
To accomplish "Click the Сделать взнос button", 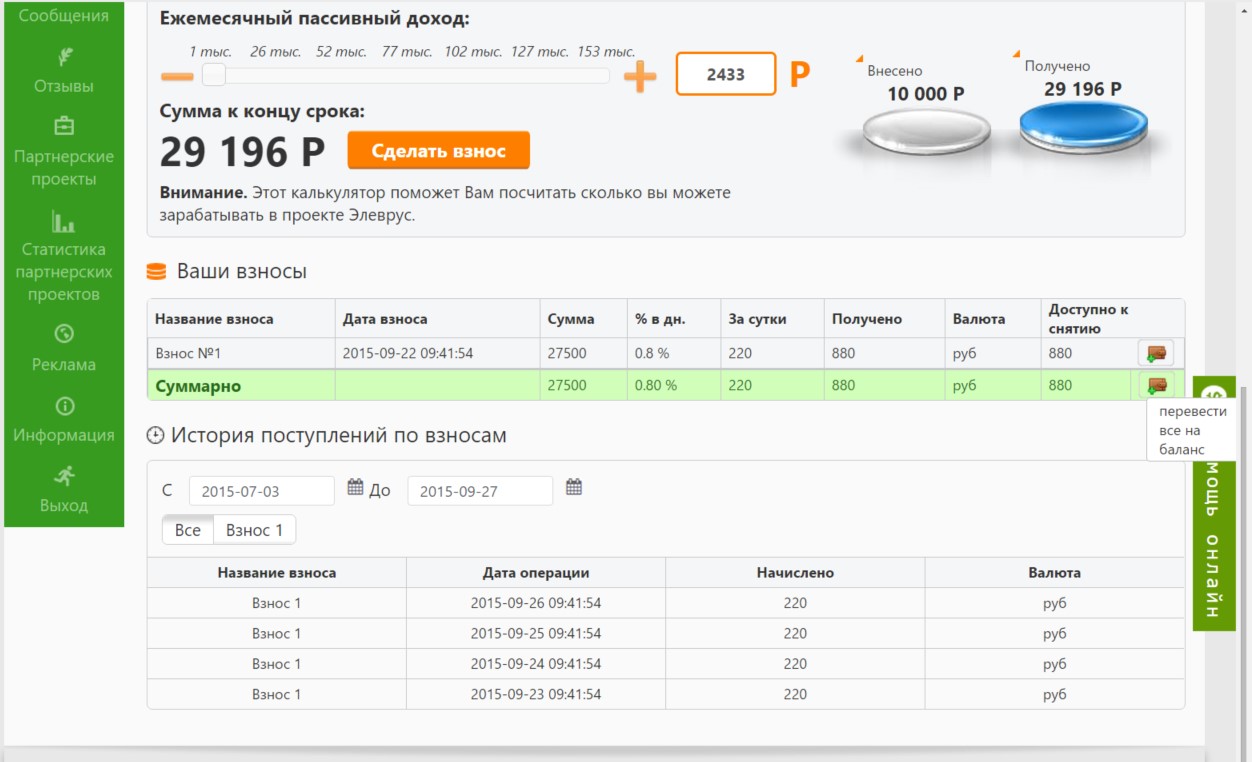I will tap(439, 151).
